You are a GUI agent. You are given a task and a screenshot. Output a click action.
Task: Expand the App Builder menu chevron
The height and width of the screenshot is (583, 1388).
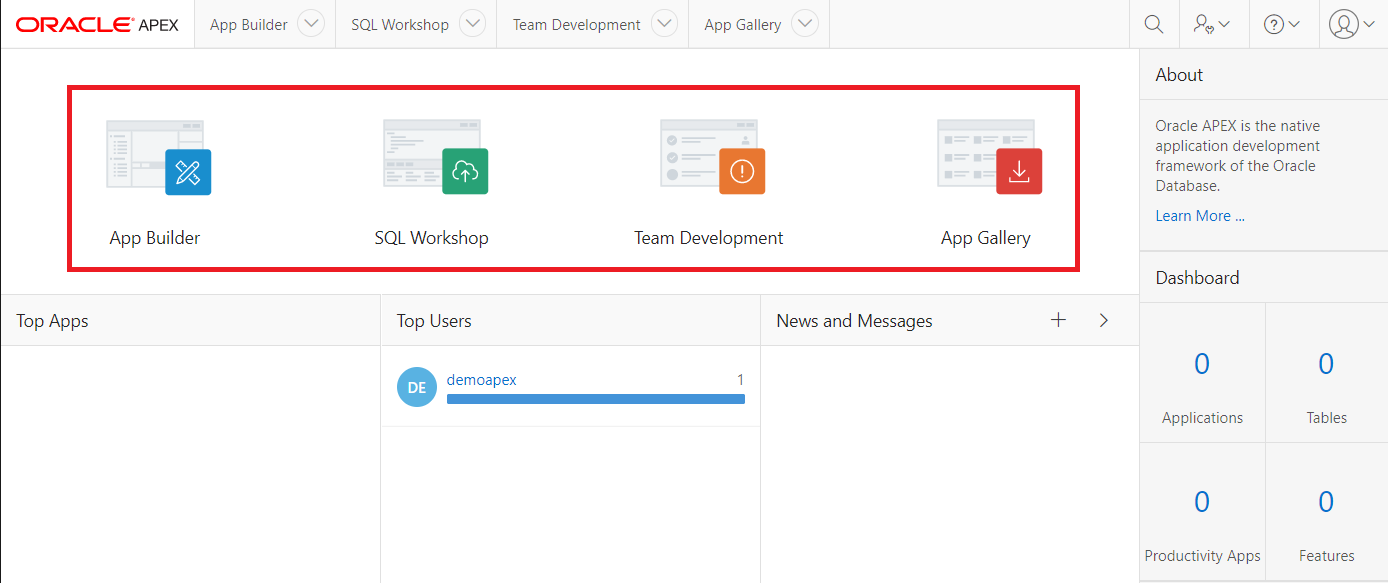click(x=311, y=24)
